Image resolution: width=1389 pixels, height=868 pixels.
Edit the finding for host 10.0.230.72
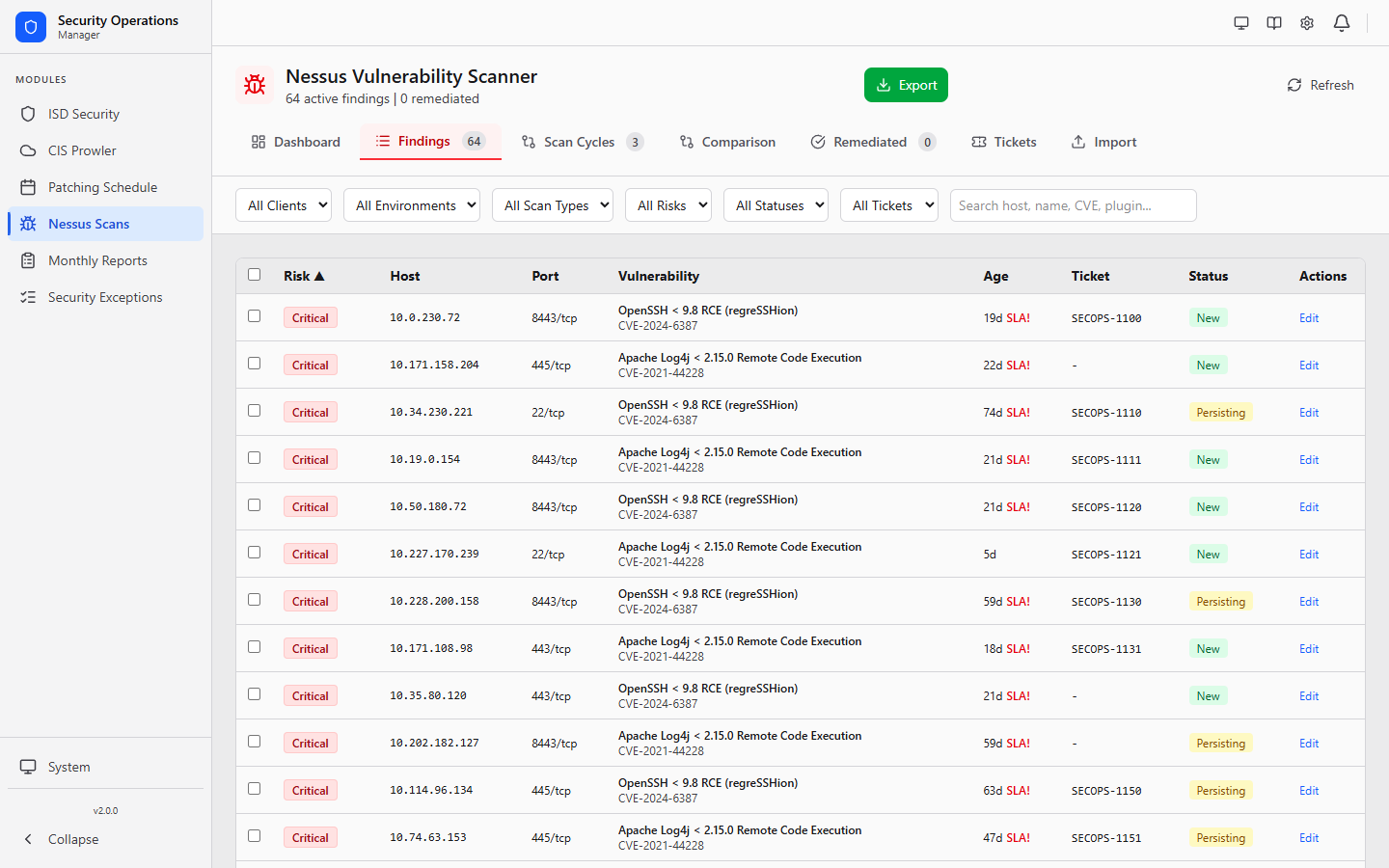pyautogui.click(x=1309, y=318)
